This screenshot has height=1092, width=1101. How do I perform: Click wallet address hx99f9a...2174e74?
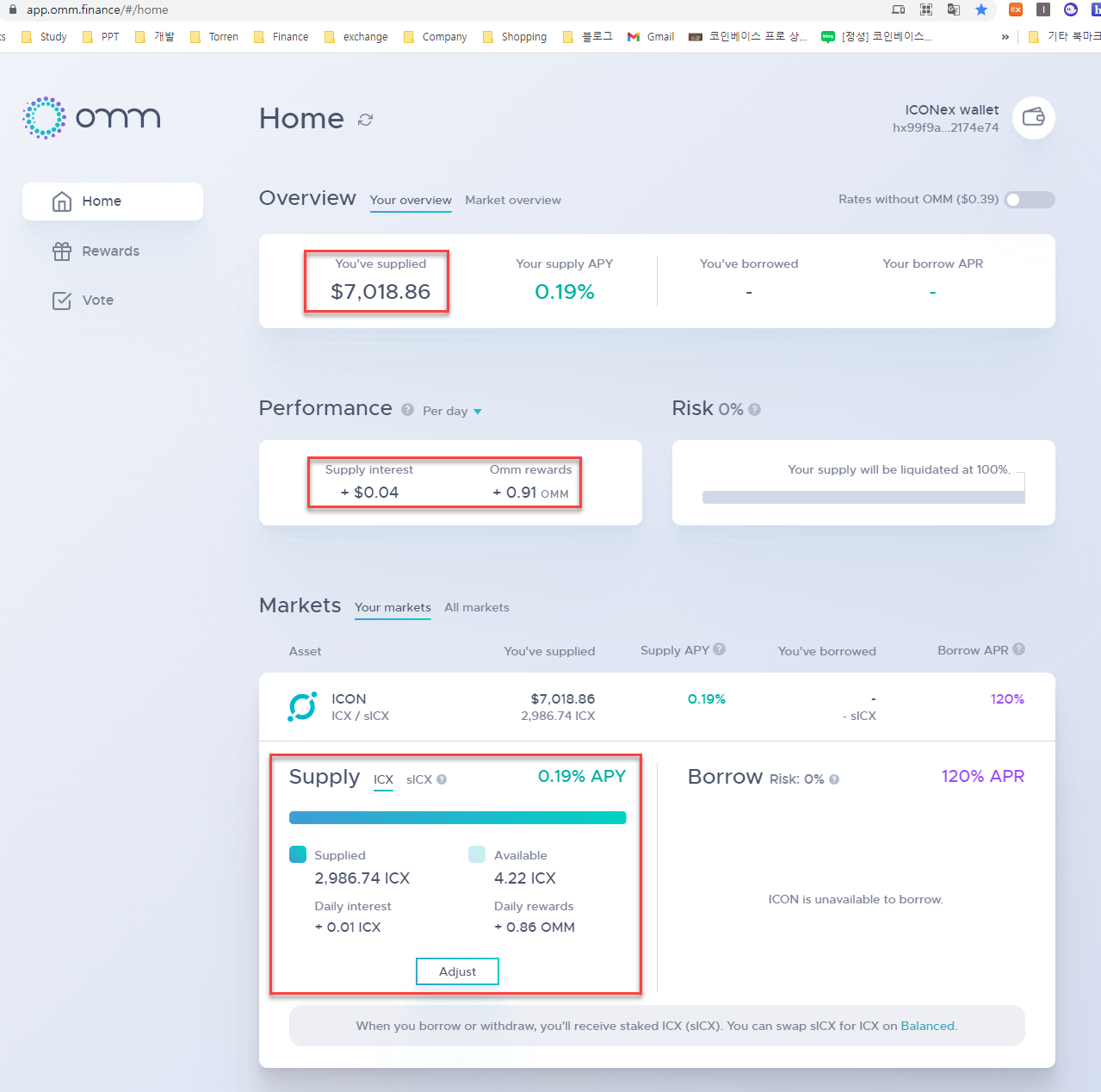pos(945,127)
